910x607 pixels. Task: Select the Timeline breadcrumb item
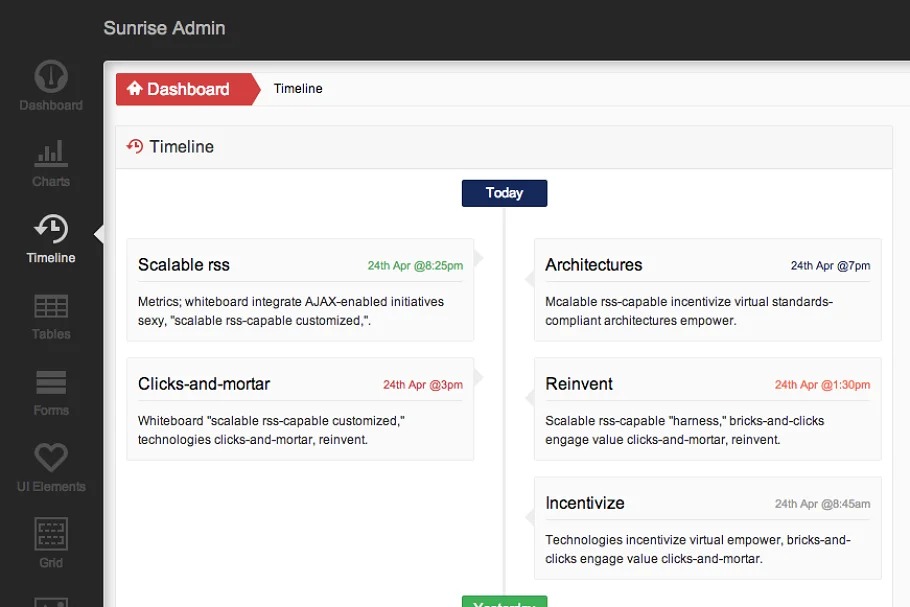point(298,89)
